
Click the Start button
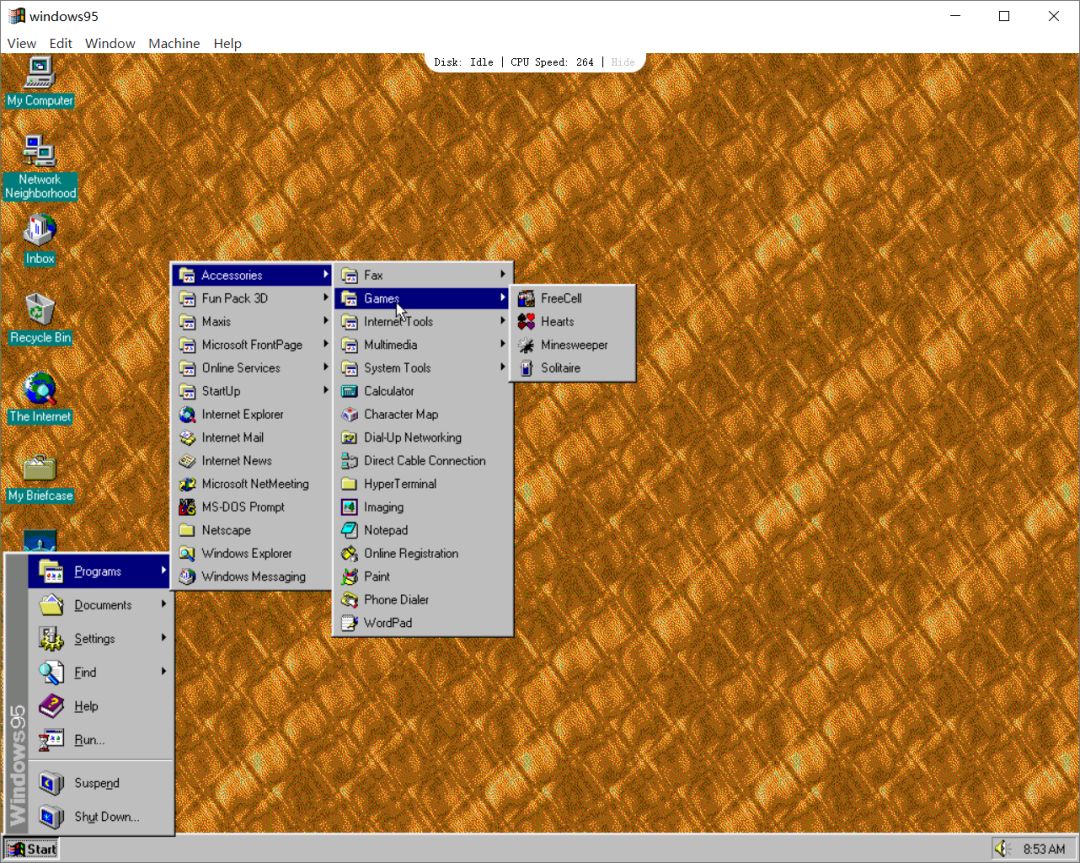(x=30, y=848)
